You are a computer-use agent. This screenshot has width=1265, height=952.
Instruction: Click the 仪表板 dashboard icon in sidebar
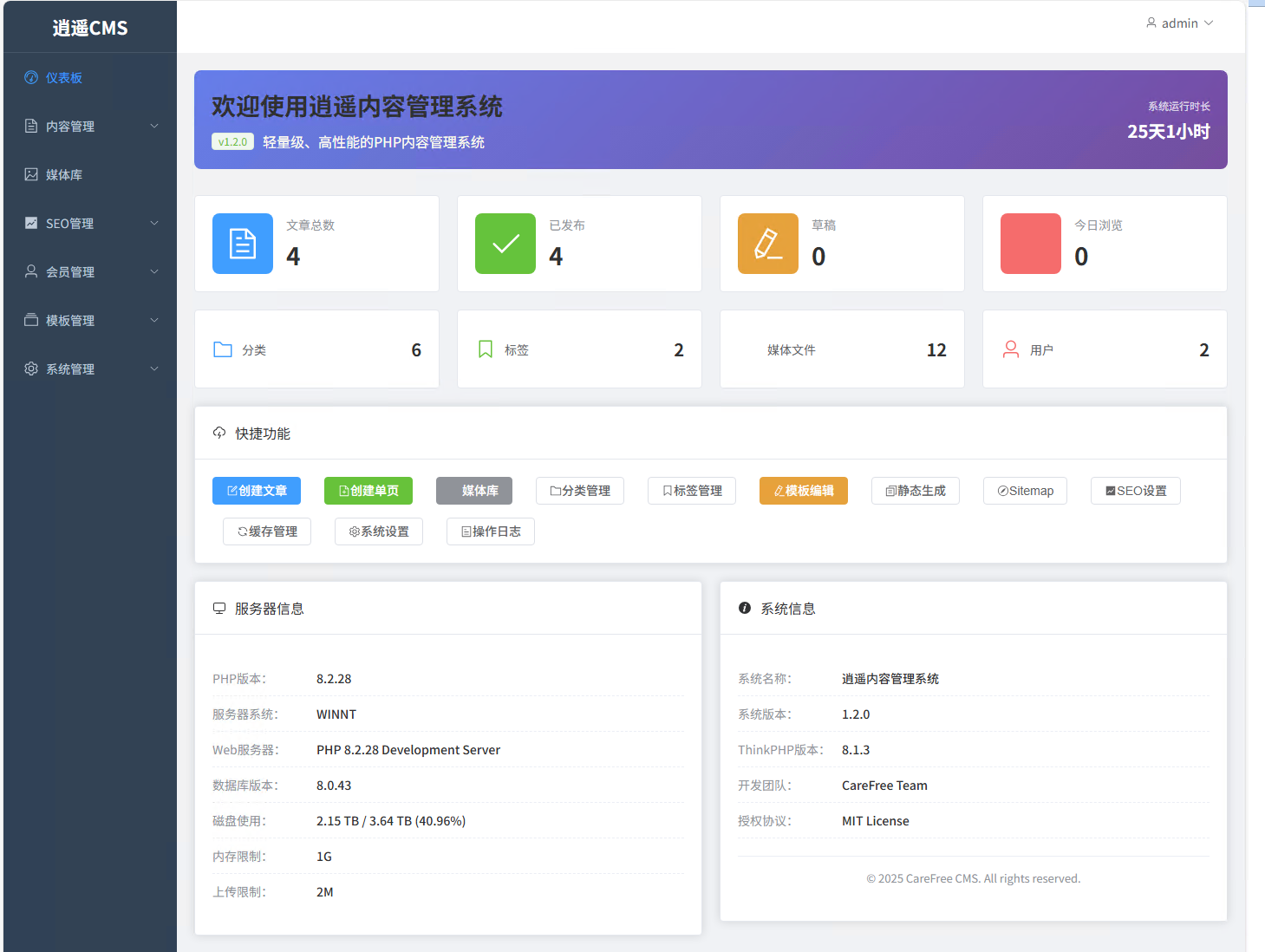point(31,77)
